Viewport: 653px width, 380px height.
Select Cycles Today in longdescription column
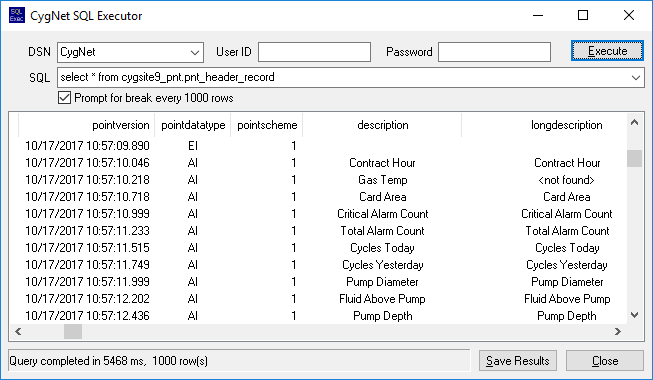pyautogui.click(x=567, y=248)
